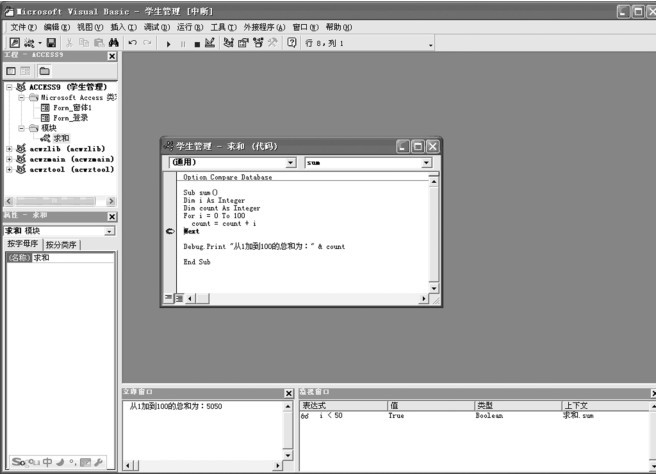Switch to Procedure View in code window
Image resolution: width=657 pixels, height=474 pixels.
(168, 298)
